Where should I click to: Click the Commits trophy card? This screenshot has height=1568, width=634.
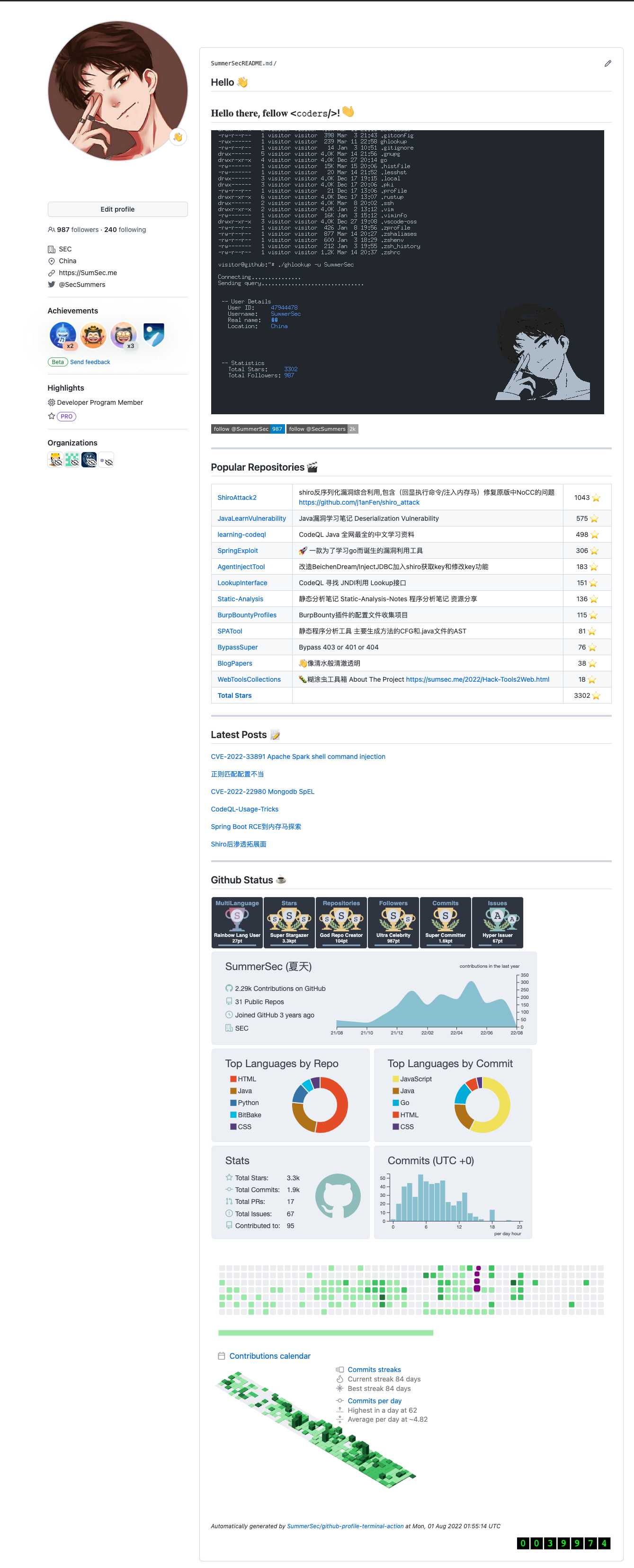pyautogui.click(x=445, y=922)
